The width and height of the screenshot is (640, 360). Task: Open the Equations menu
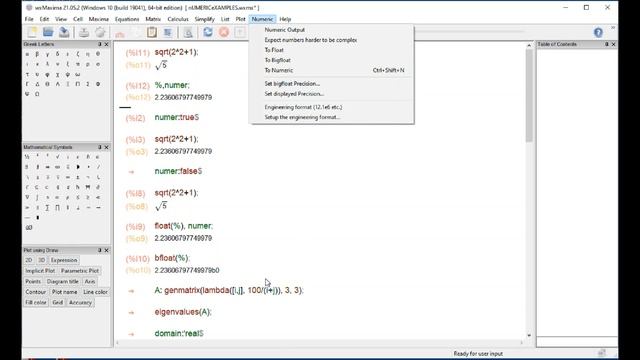pos(127,19)
